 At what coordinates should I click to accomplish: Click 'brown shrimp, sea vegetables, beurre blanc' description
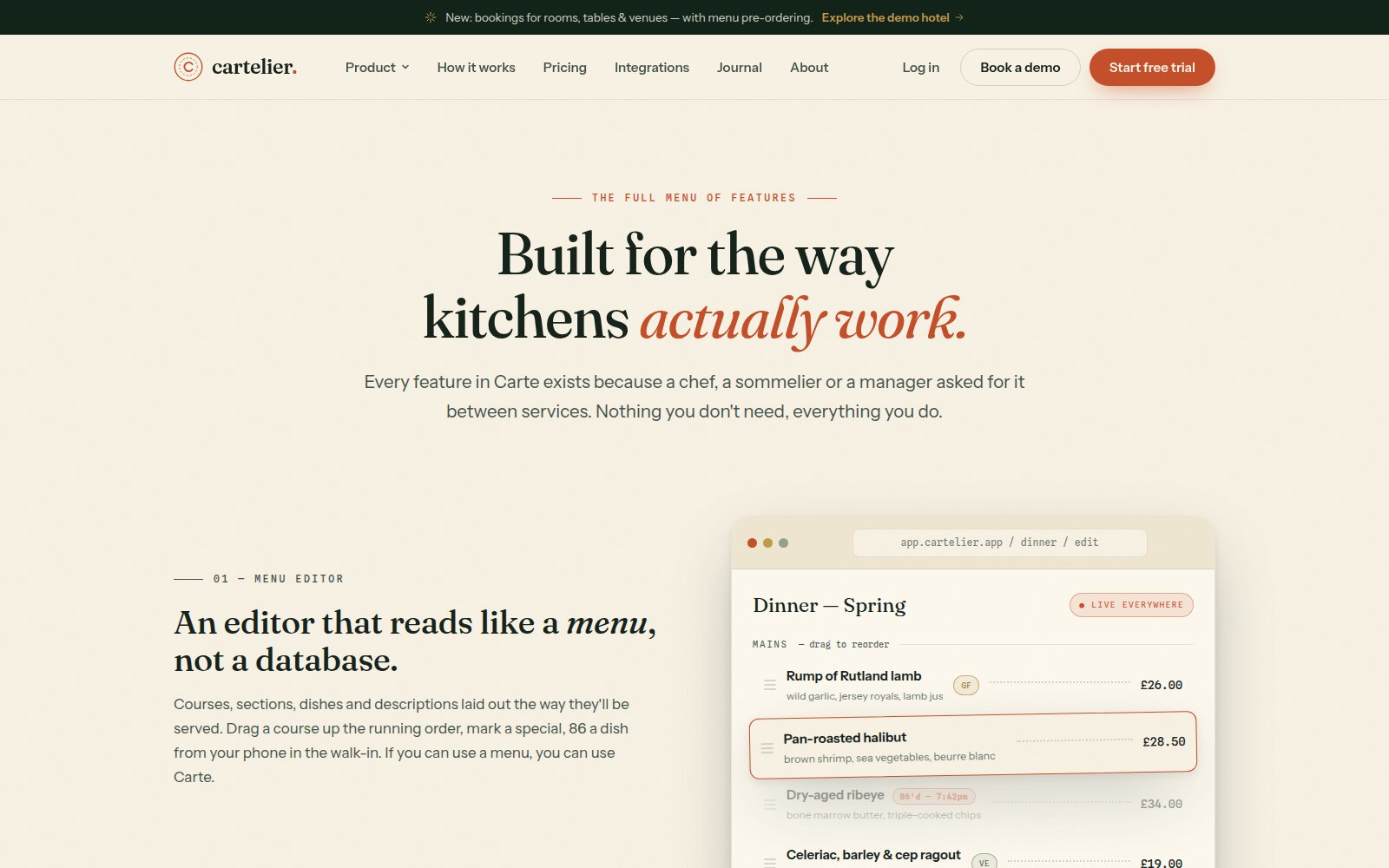[x=890, y=758]
